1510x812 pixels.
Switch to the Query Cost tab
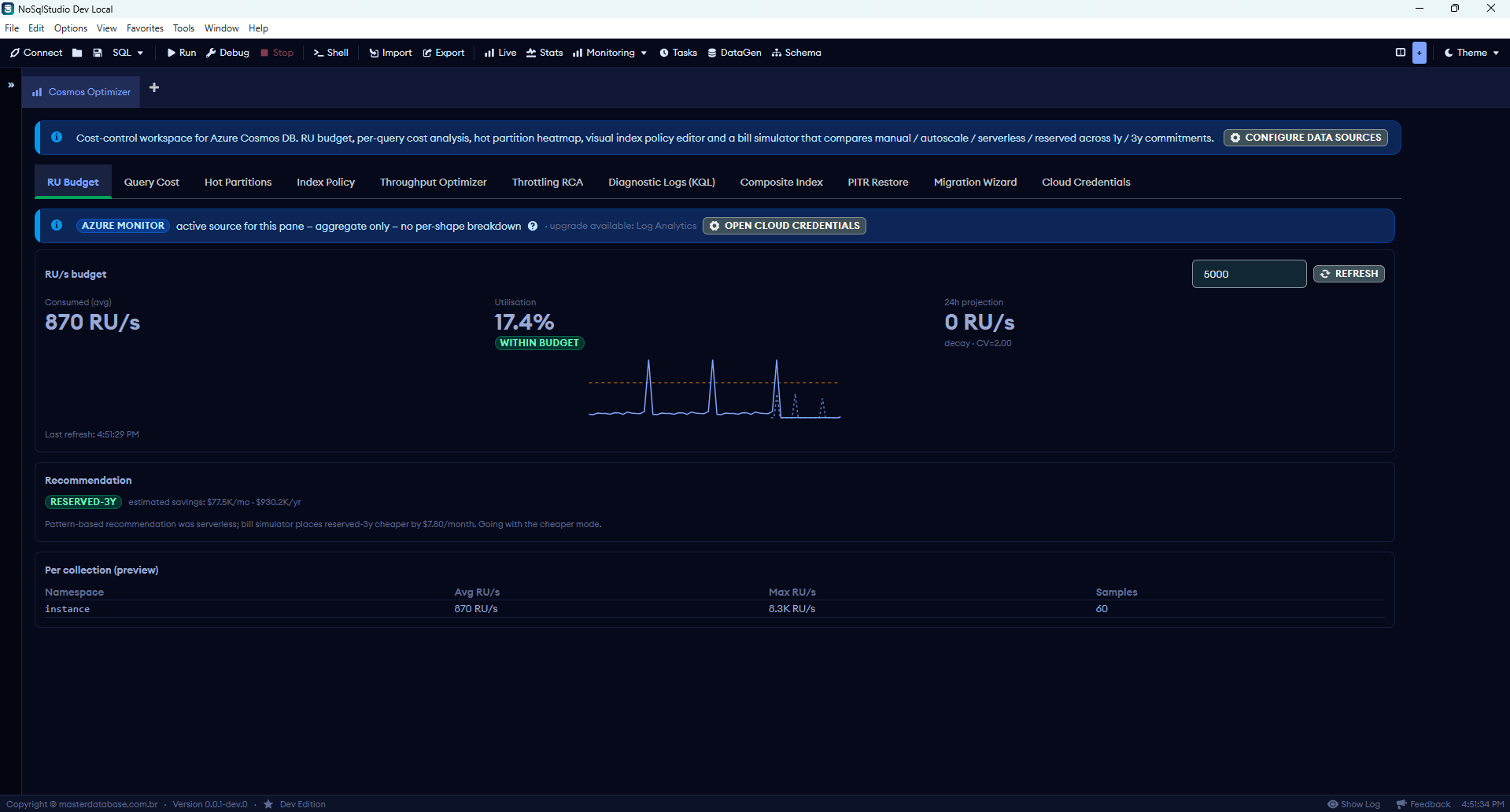(152, 182)
